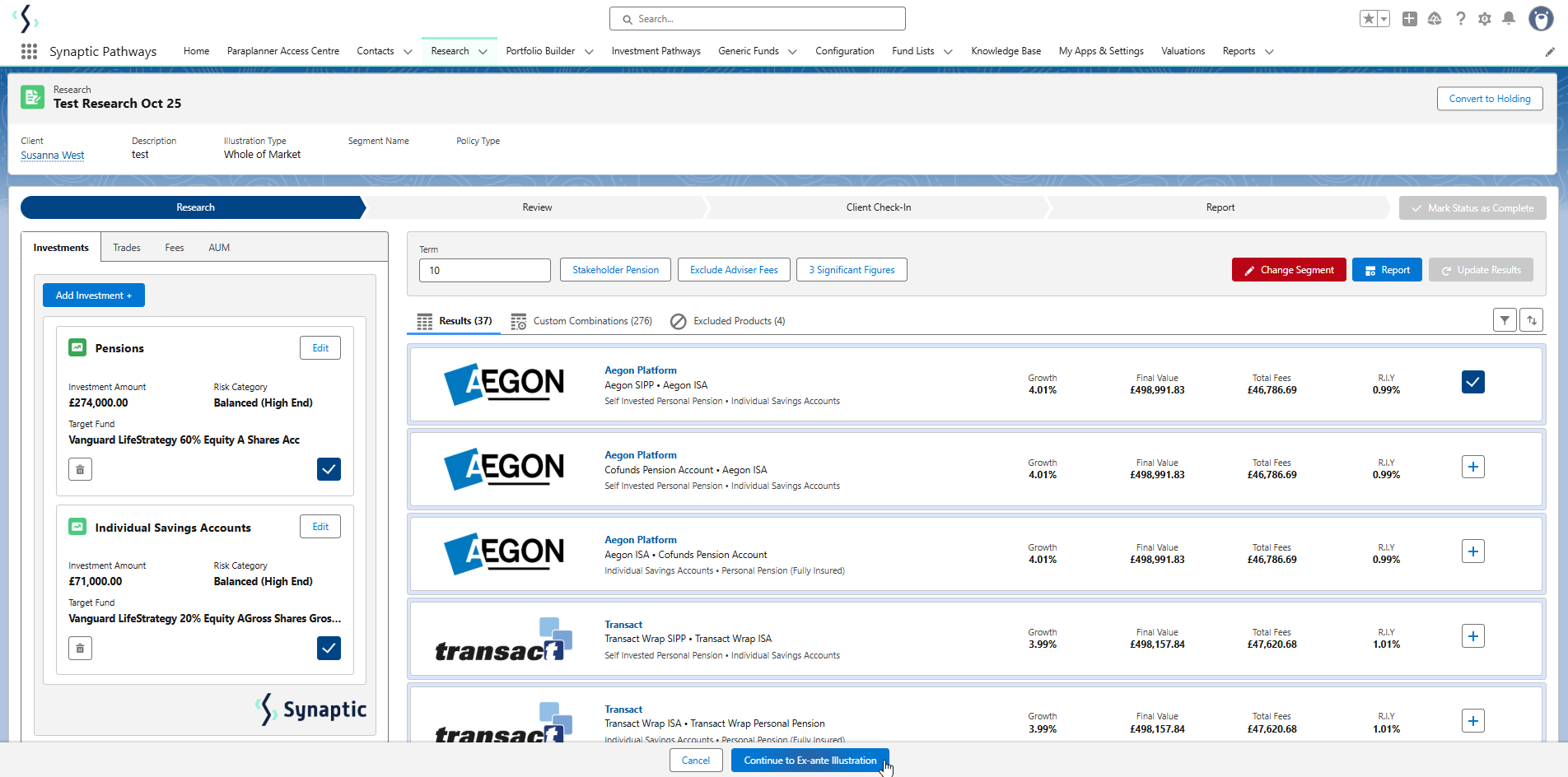Viewport: 1568px width, 777px height.
Task: Click the favorites star icon
Action: [1369, 19]
